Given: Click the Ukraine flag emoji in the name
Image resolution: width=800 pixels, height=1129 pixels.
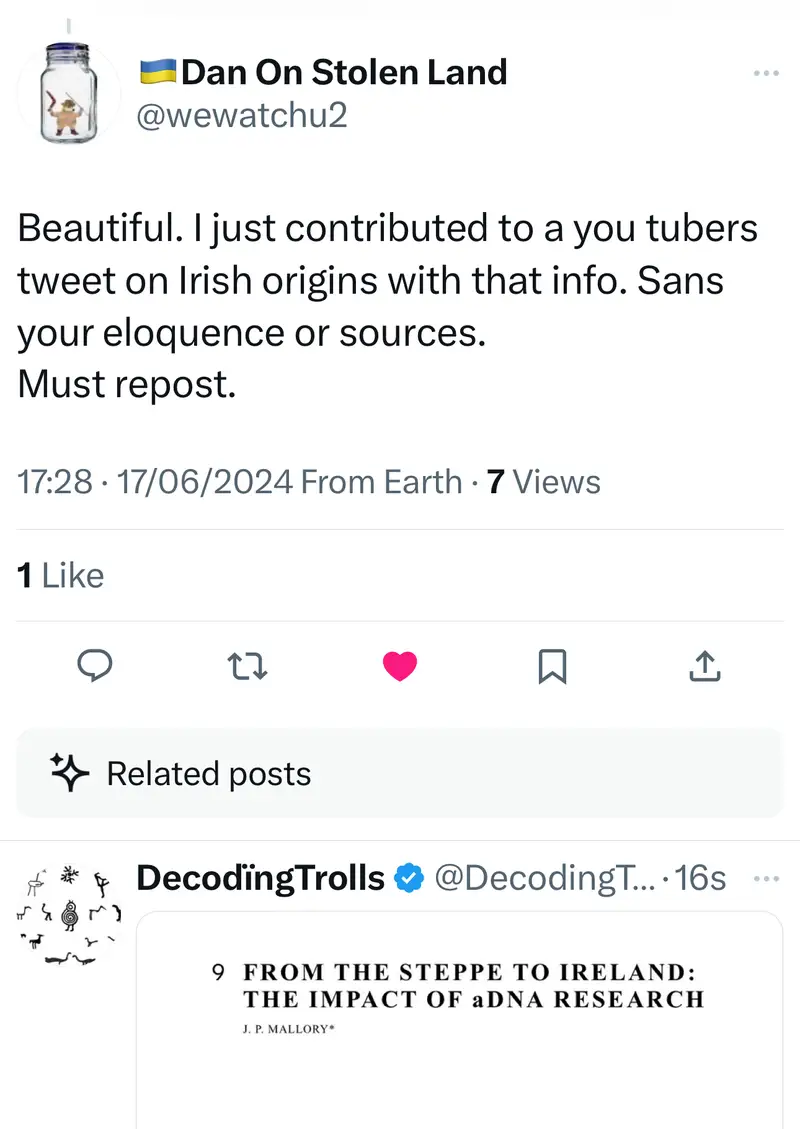Looking at the screenshot, I should pyautogui.click(x=158, y=72).
